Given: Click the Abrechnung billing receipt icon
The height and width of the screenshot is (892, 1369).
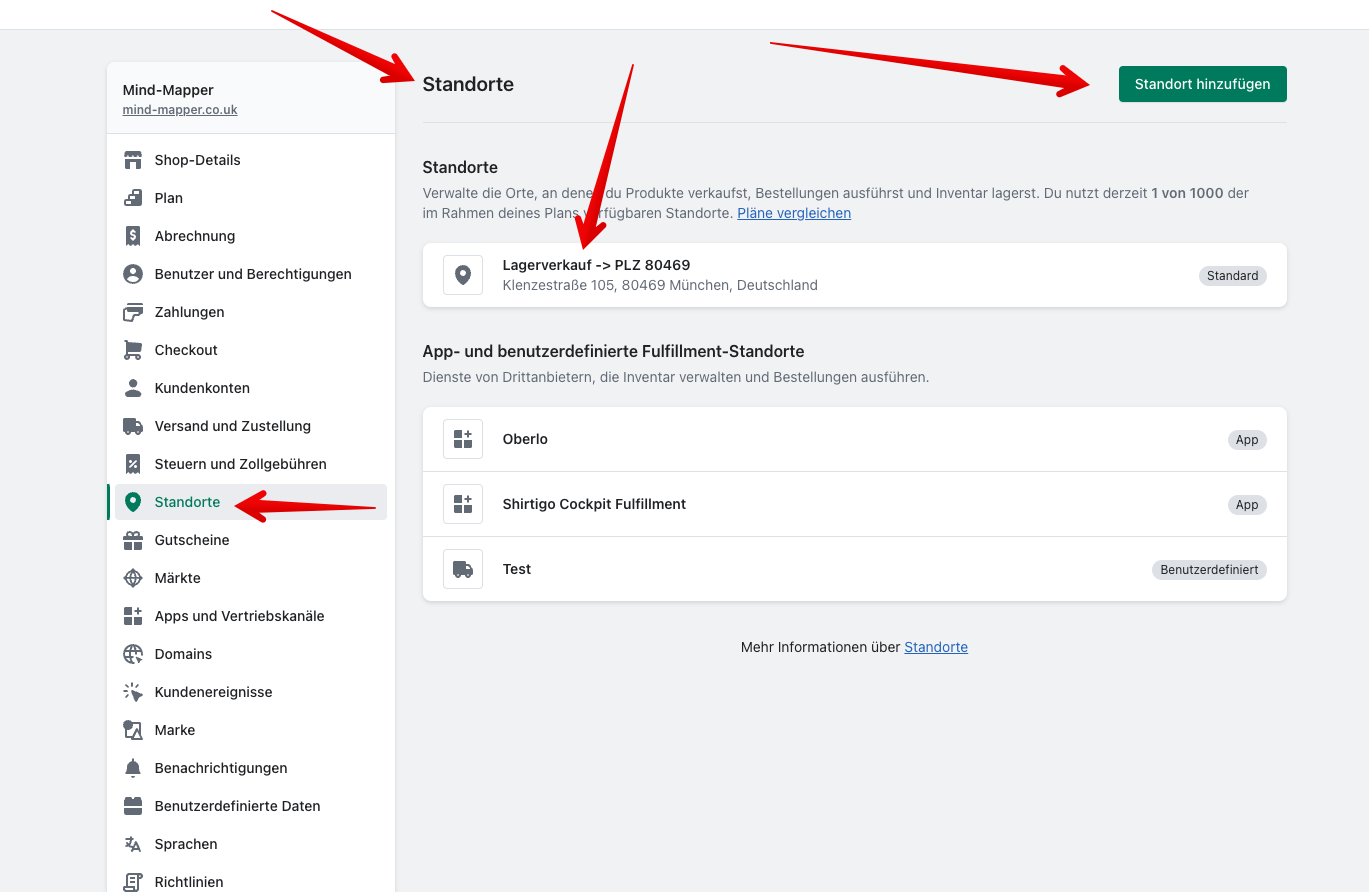Looking at the screenshot, I should click(x=133, y=236).
